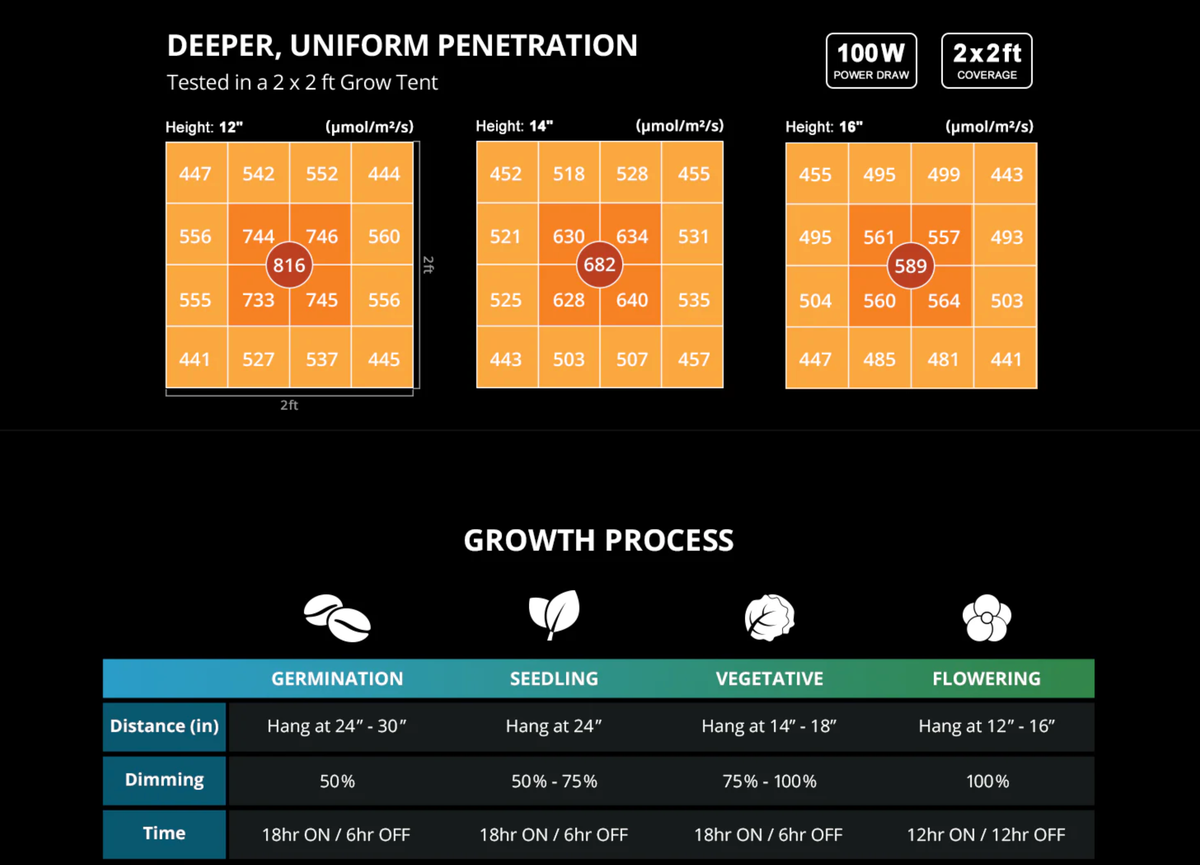
Task: Click the 2x2ft Coverage badge
Action: [x=987, y=61]
